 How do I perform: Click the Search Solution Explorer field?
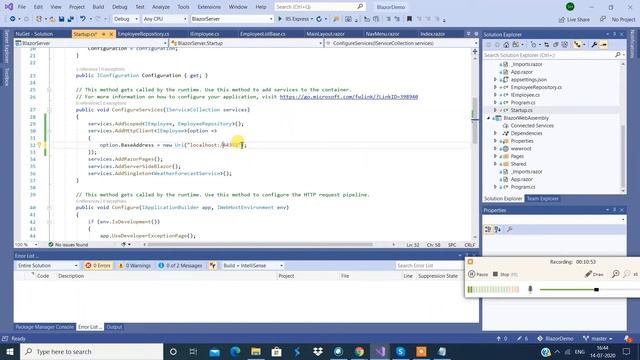(553, 55)
